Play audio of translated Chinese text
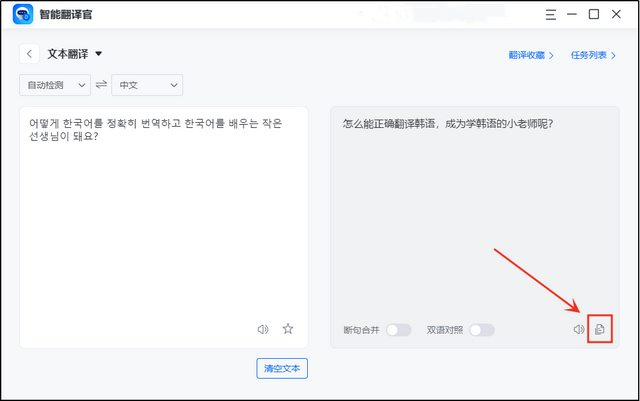The image size is (640, 401). pos(579,329)
